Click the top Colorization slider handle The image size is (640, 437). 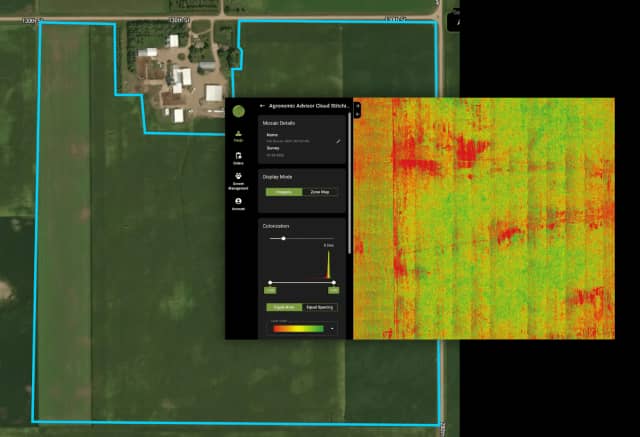(x=283, y=238)
